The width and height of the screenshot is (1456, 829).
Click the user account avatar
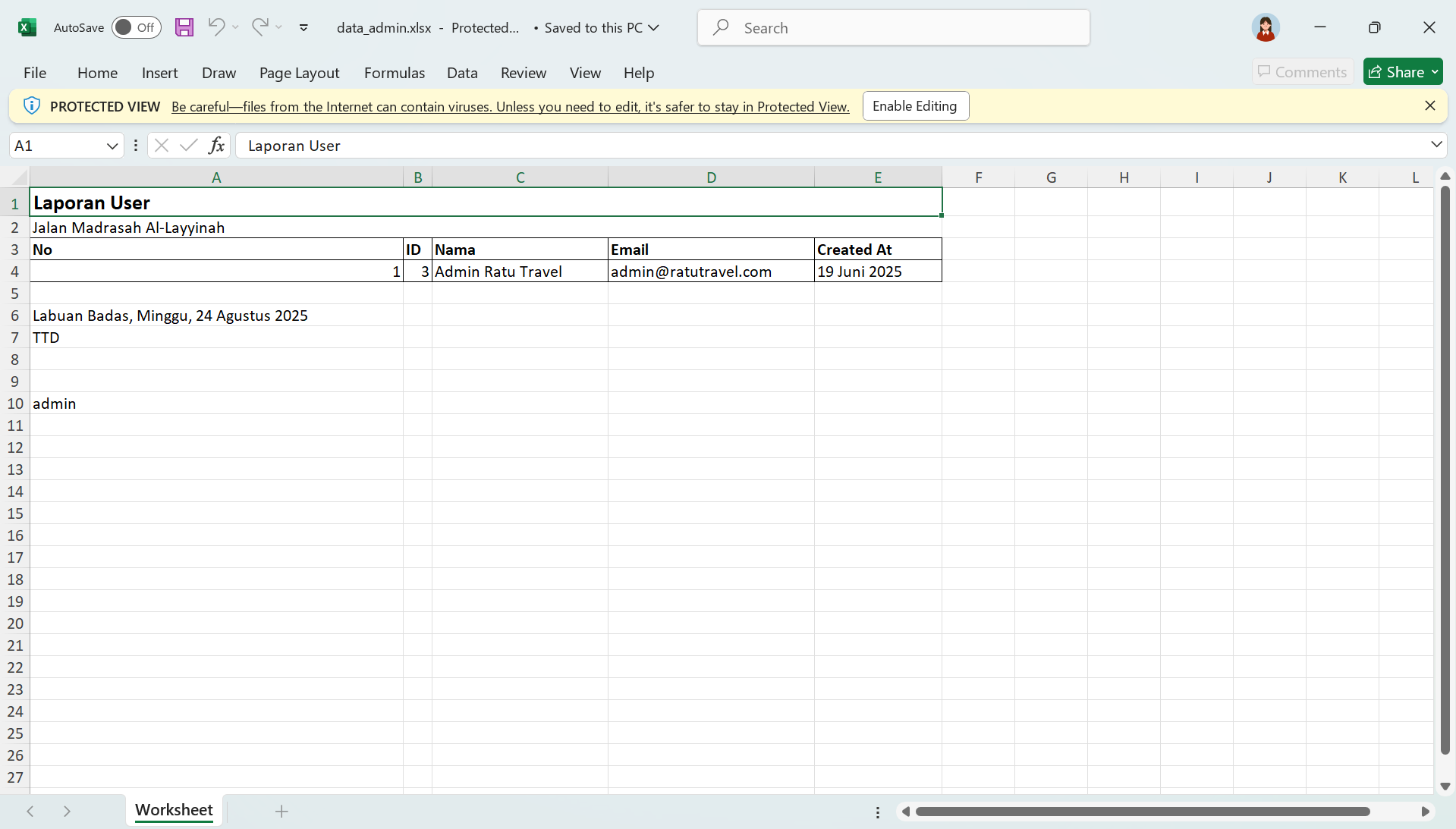pos(1265,27)
